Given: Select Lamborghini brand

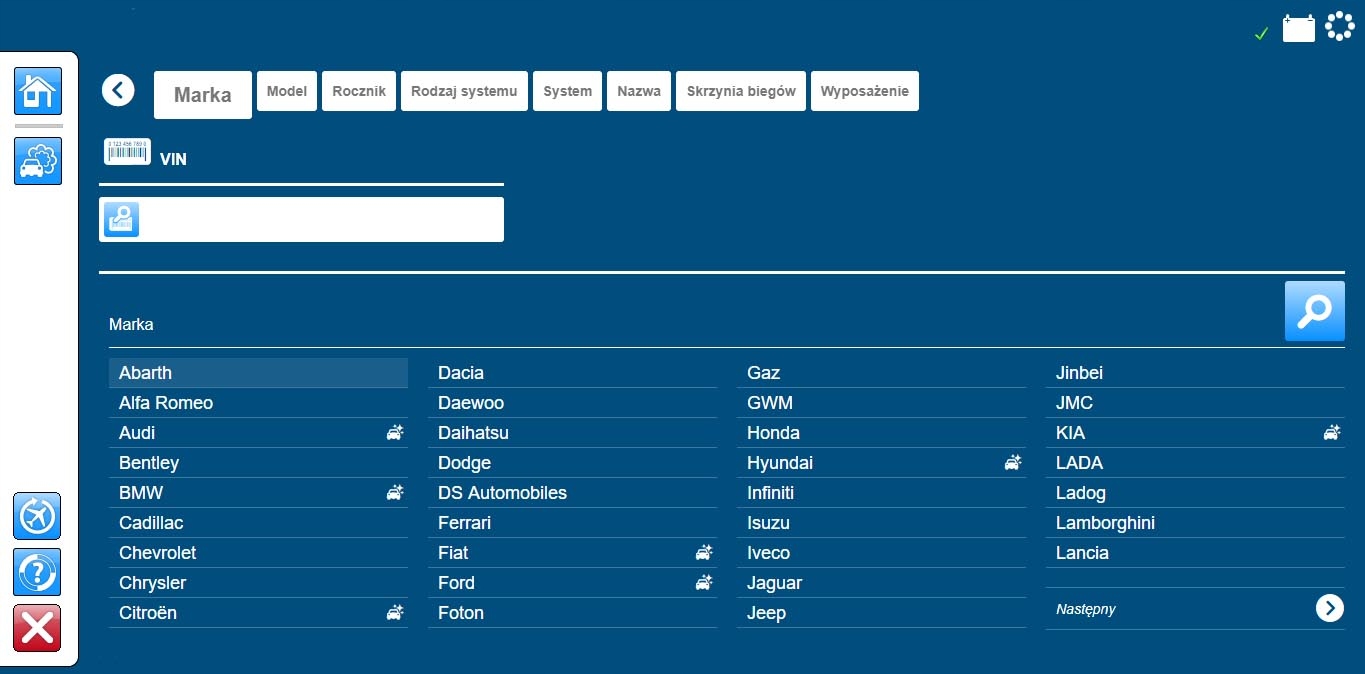Looking at the screenshot, I should tap(1195, 523).
